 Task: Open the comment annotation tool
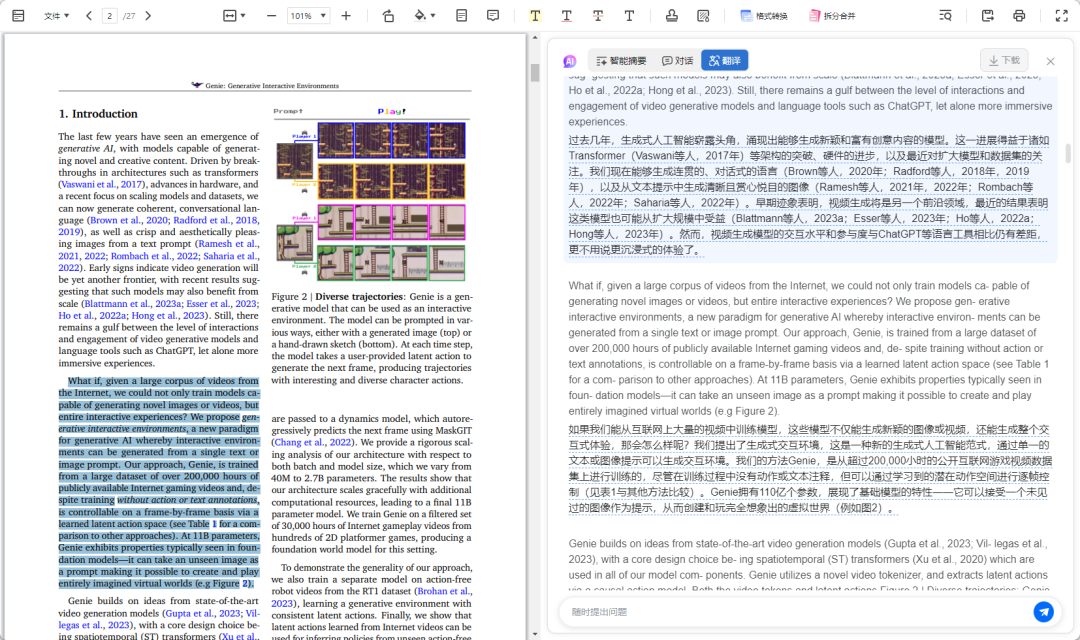(493, 16)
